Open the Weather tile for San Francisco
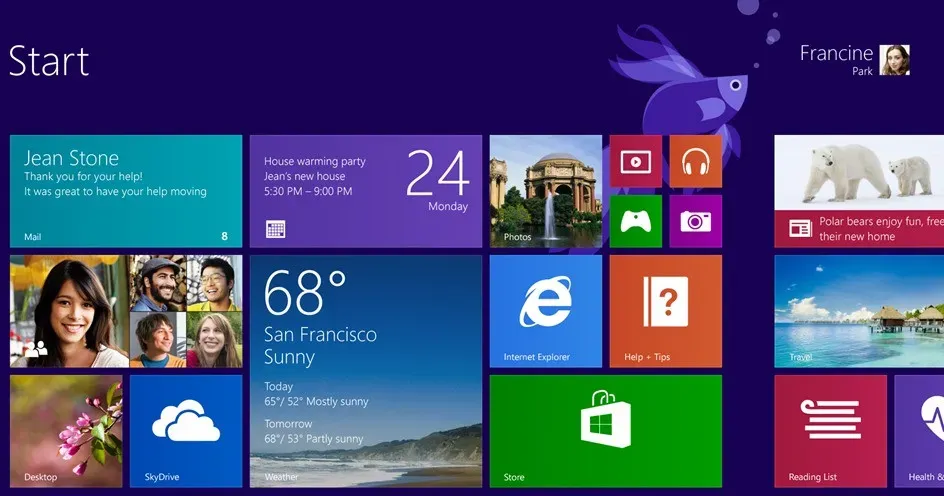The width and height of the screenshot is (944, 496). pyautogui.click(x=365, y=371)
